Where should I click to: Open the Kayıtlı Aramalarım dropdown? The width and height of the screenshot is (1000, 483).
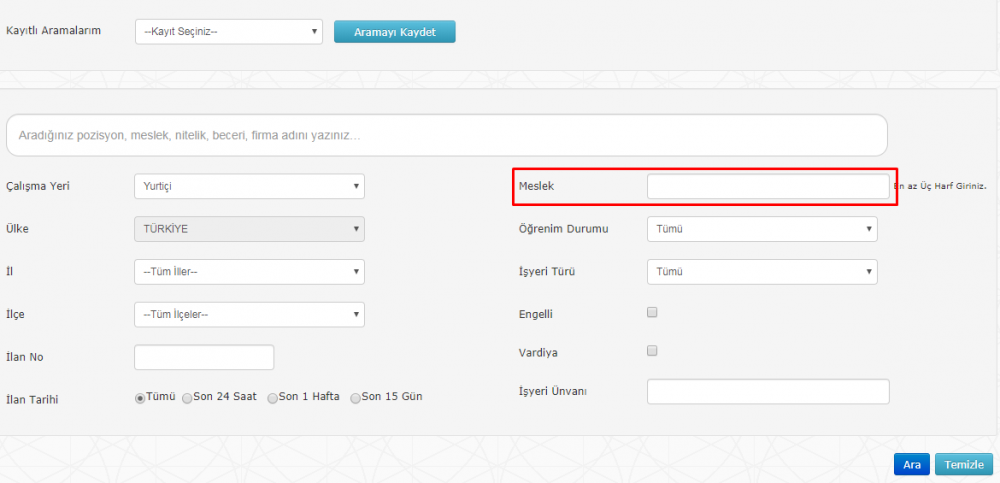click(229, 31)
